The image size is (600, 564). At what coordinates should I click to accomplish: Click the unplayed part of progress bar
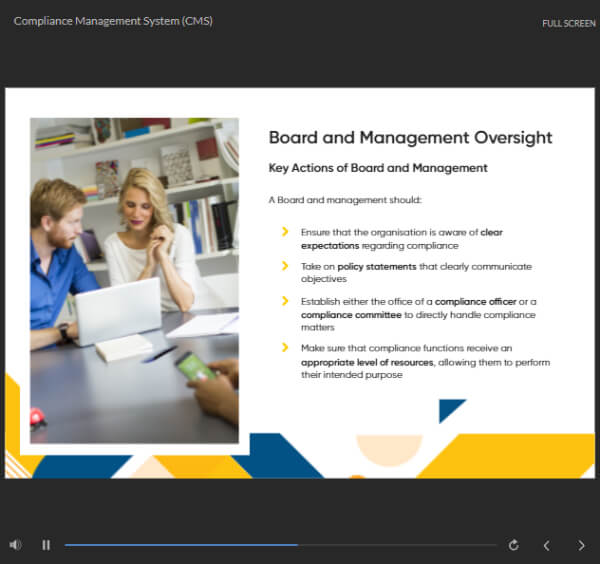tap(398, 545)
